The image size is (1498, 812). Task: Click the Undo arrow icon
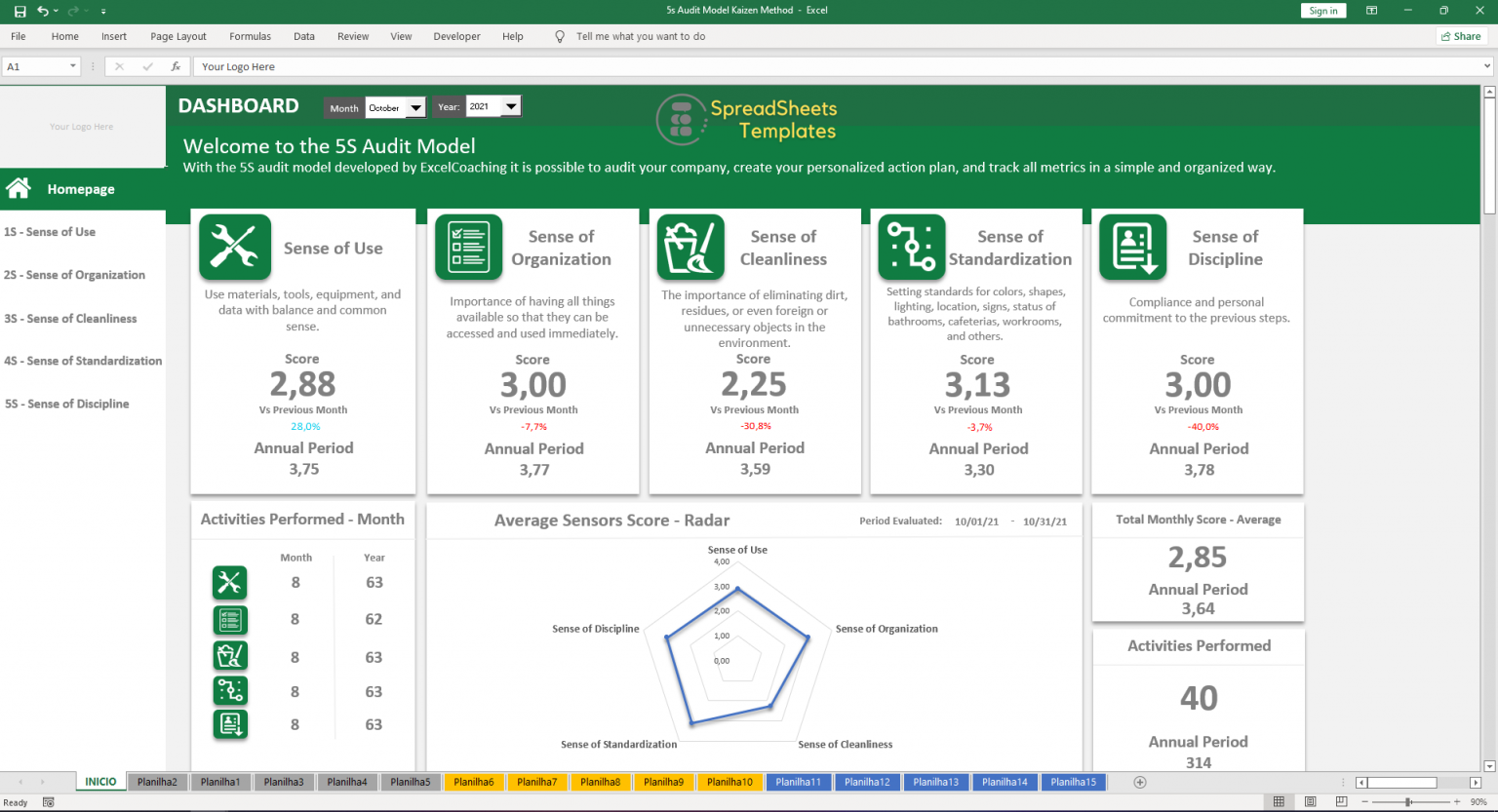(x=43, y=11)
